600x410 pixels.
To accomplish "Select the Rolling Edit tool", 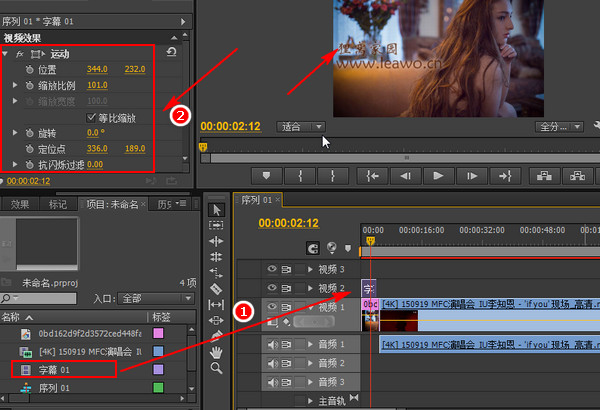I will click(x=216, y=257).
